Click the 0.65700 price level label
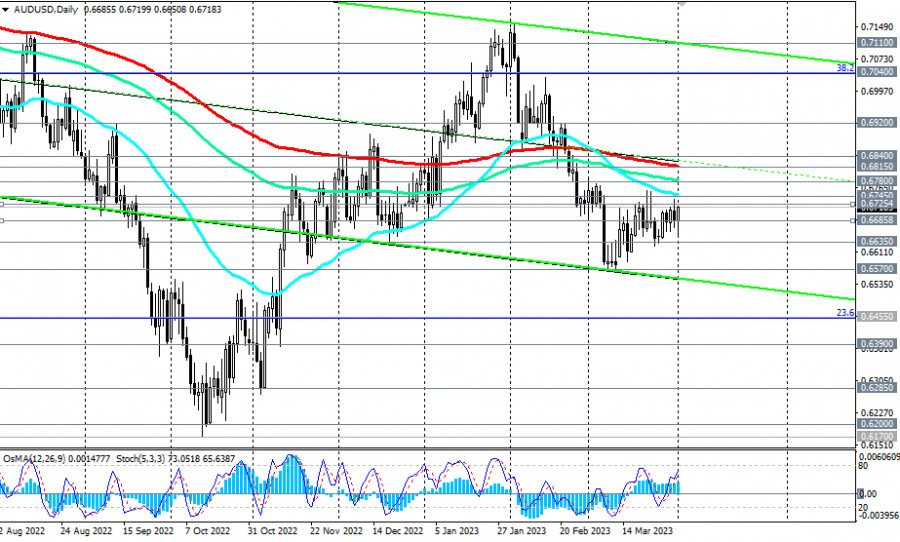 click(x=877, y=269)
